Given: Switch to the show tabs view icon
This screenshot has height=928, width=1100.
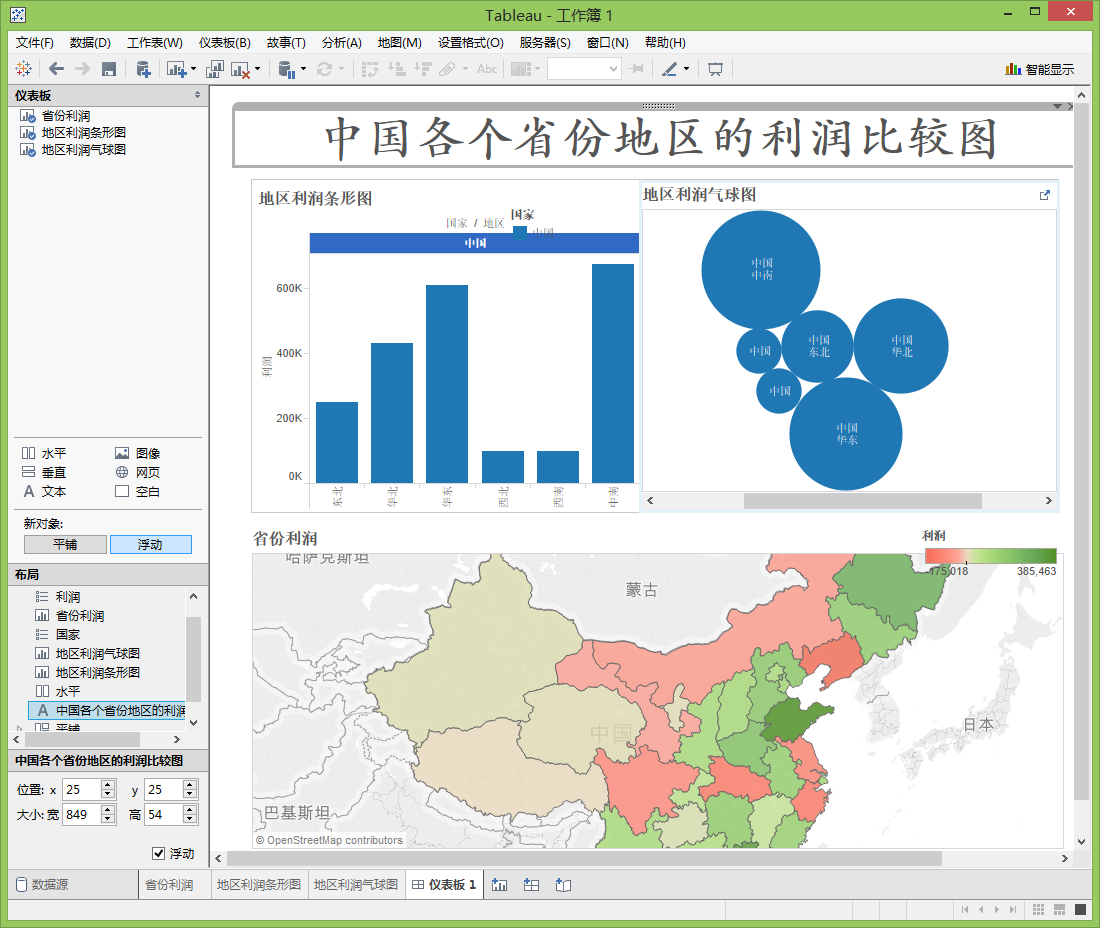Looking at the screenshot, I should [1080, 910].
